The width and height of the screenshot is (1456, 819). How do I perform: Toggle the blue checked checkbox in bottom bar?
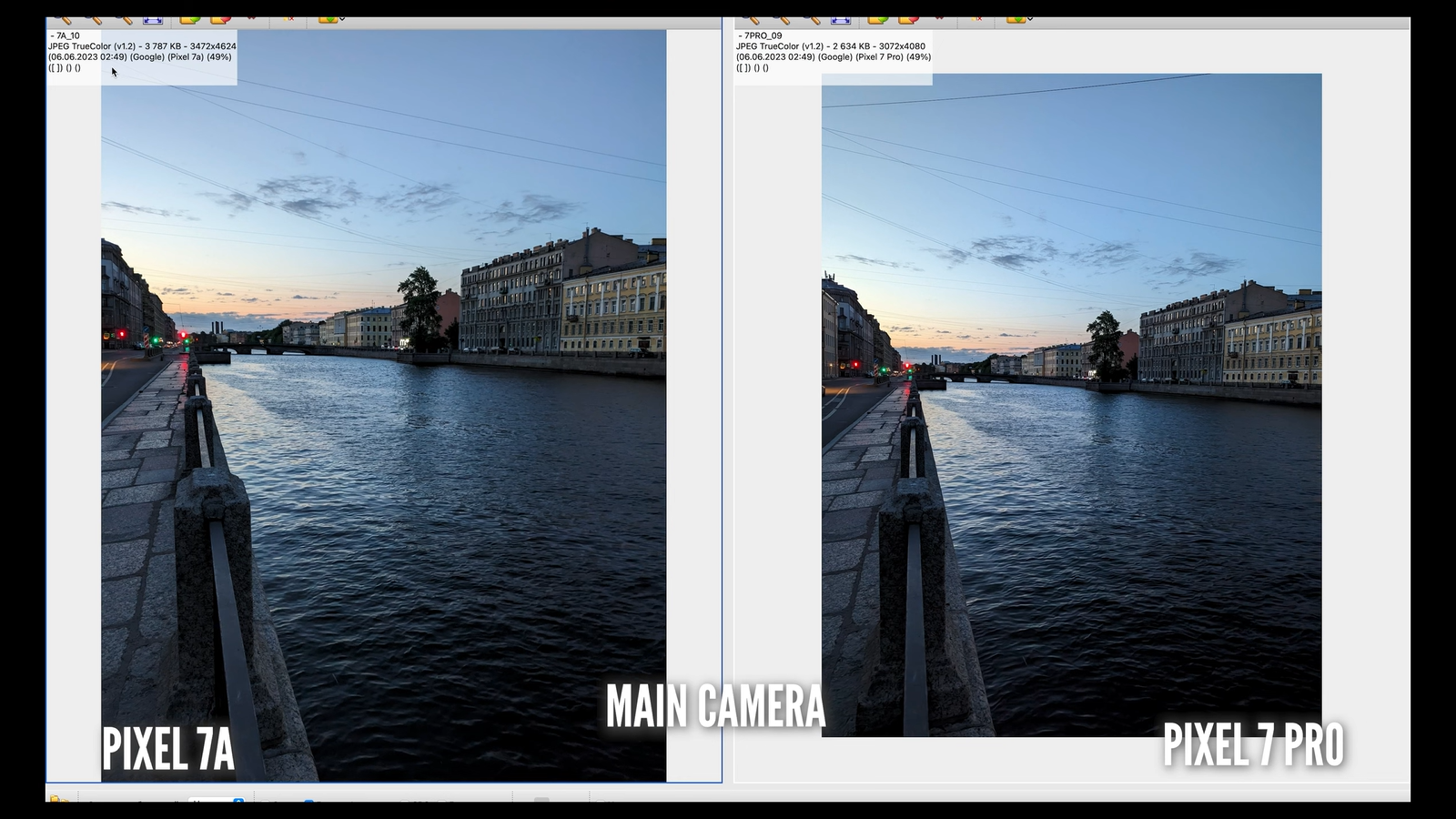308,801
